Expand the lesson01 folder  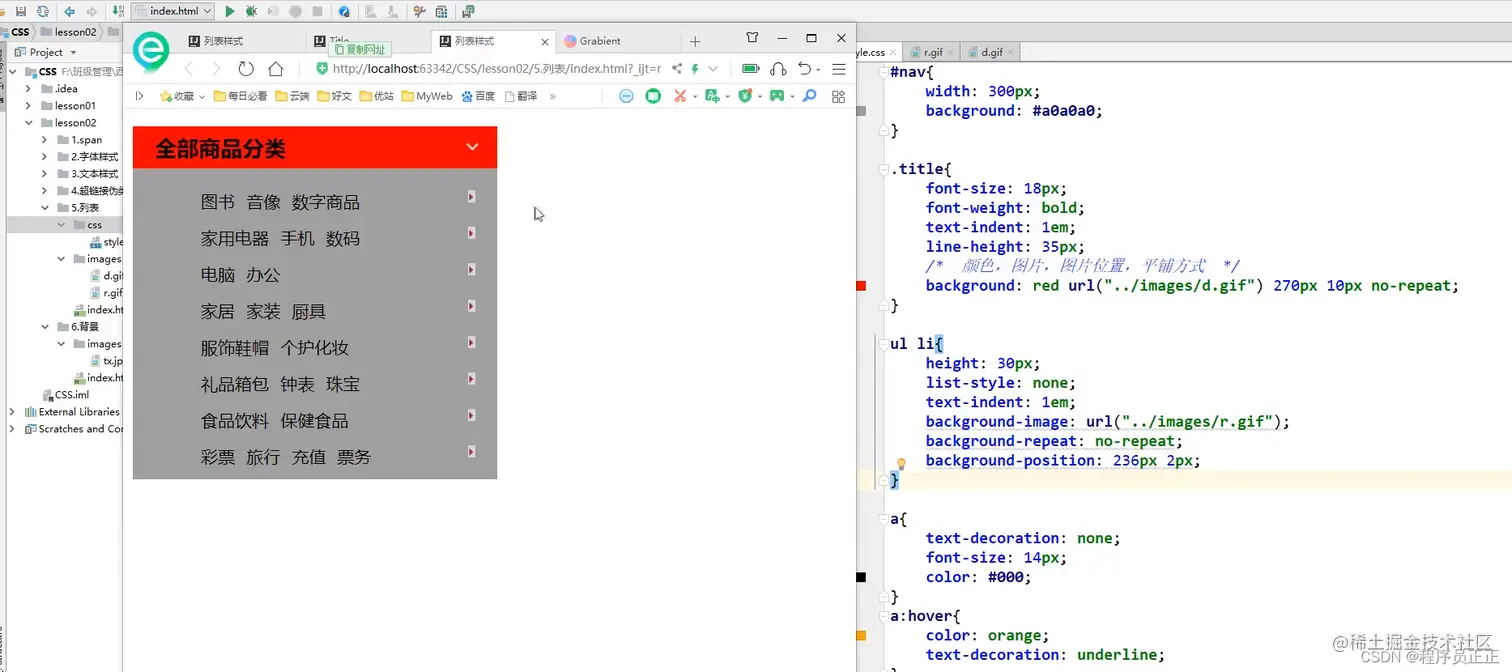pos(29,106)
